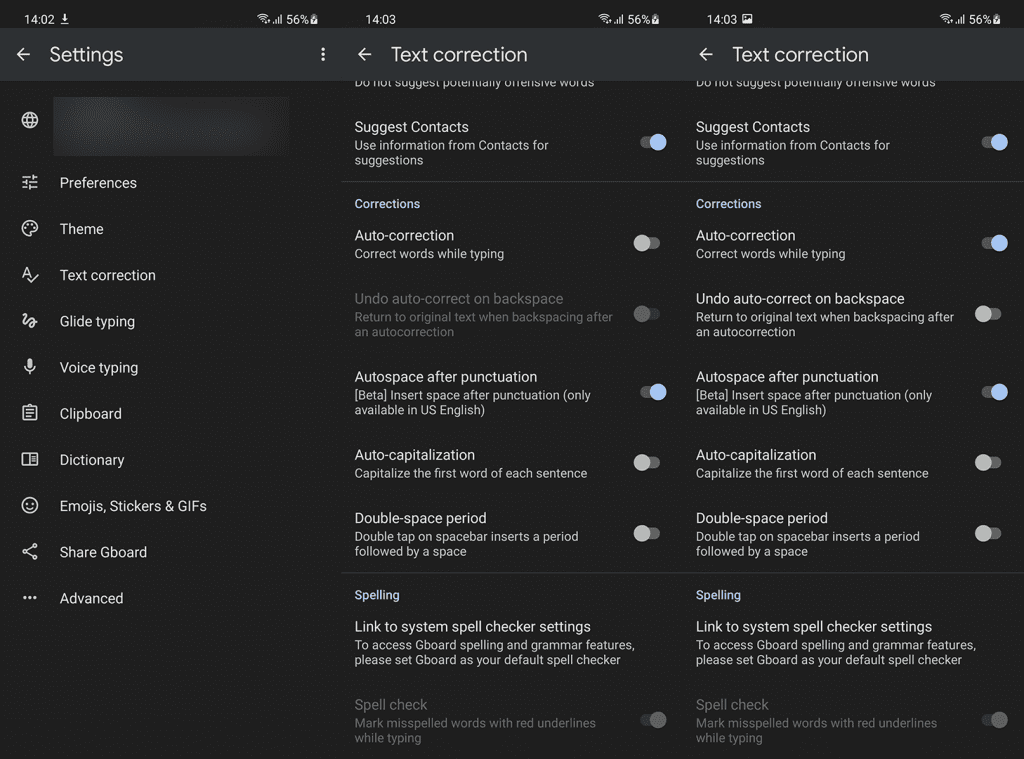Toggle Auto-capitalization in the right panel
The width and height of the screenshot is (1024, 759).
pyautogui.click(x=988, y=462)
